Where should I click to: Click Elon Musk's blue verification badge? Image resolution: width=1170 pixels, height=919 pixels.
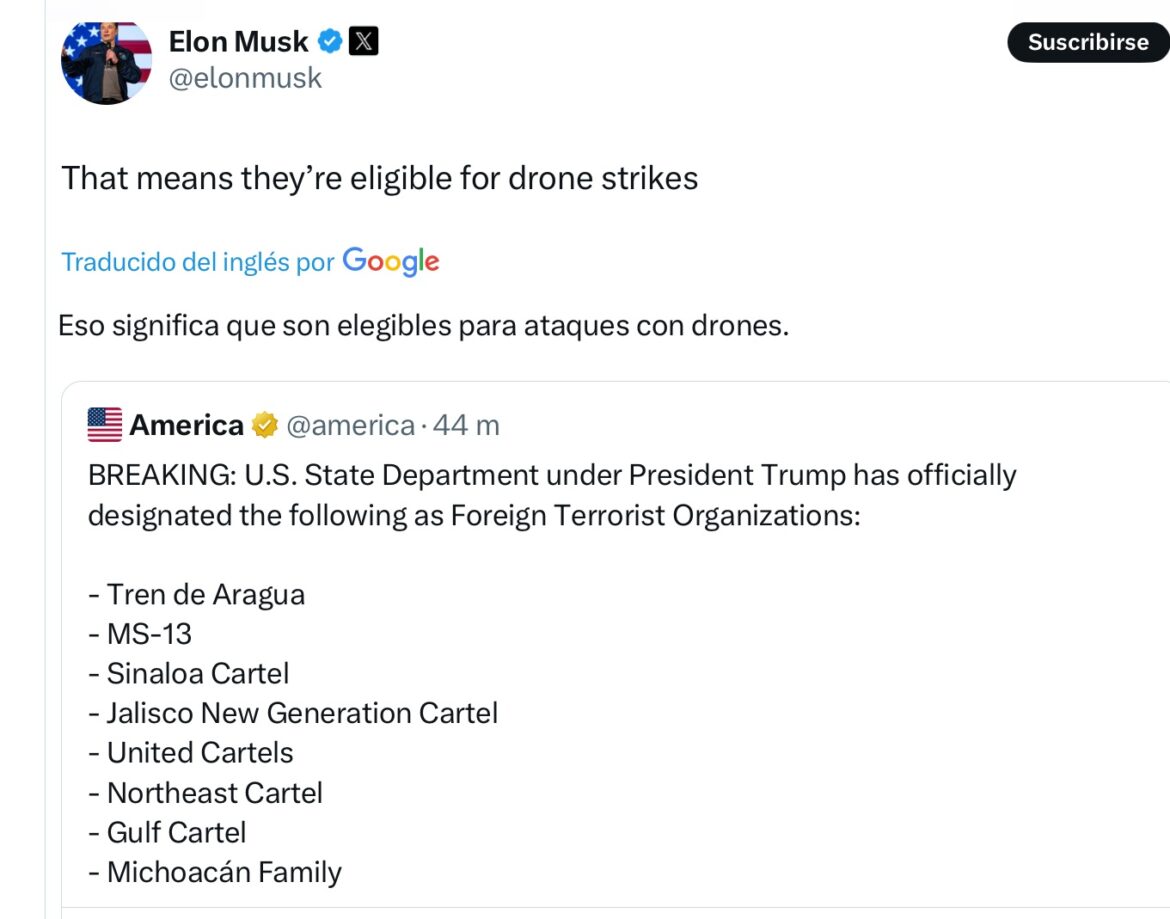coord(328,41)
